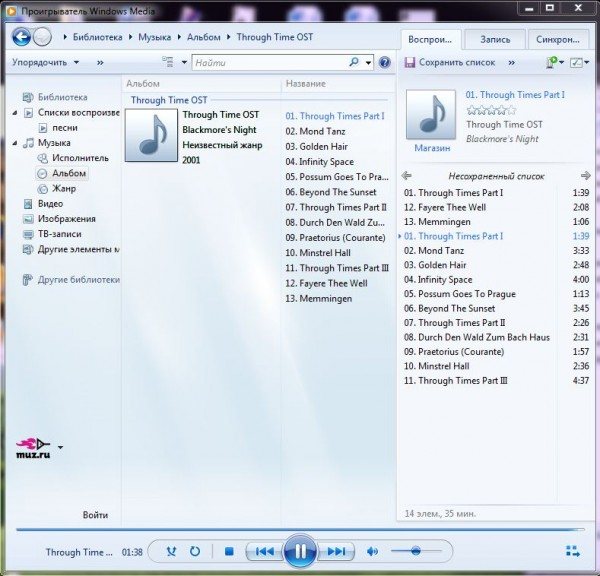Image resolution: width=600 pixels, height=576 pixels.
Task: Open Исполнитель view under Музыка
Action: 80,158
